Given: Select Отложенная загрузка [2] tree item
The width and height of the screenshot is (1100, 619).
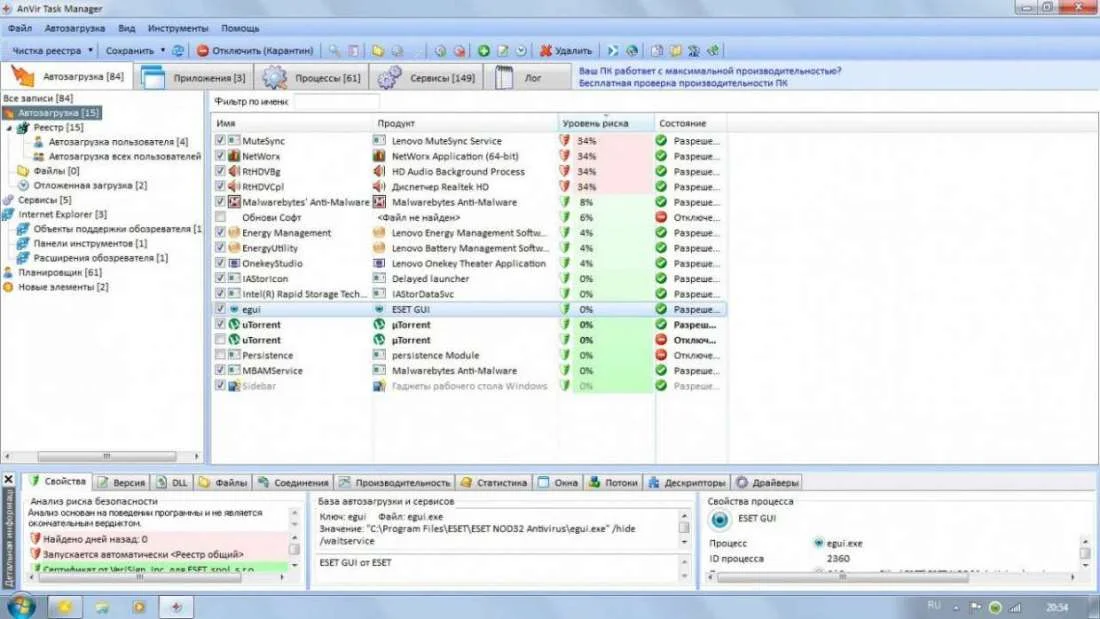Looking at the screenshot, I should [90, 185].
